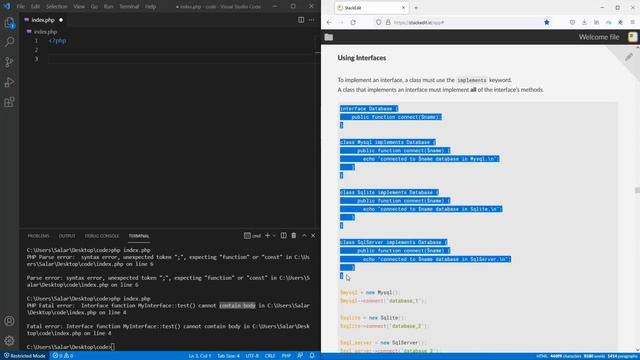Click Restricted Mode in status bar

(x=24, y=356)
